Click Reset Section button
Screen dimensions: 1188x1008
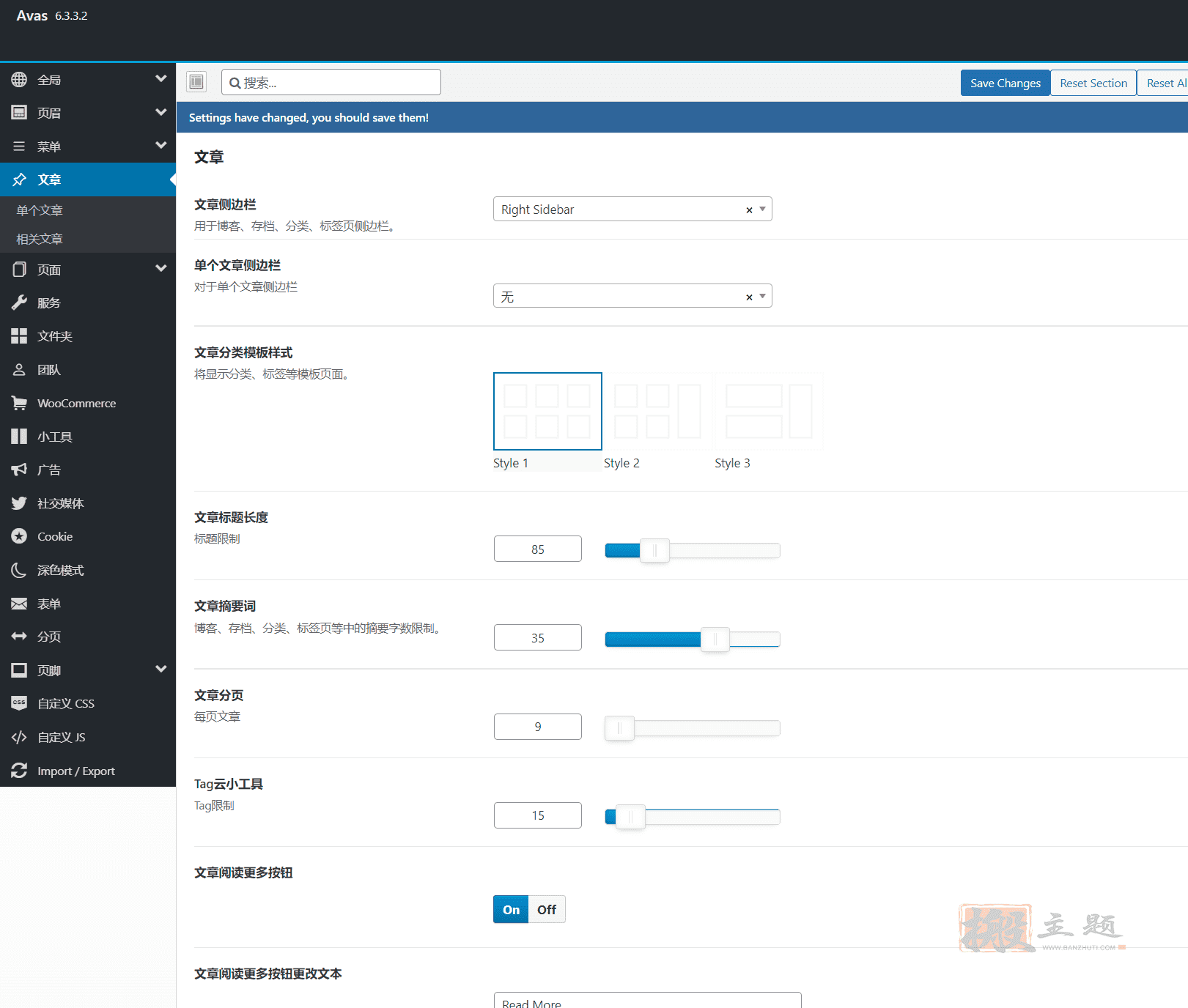click(x=1093, y=83)
